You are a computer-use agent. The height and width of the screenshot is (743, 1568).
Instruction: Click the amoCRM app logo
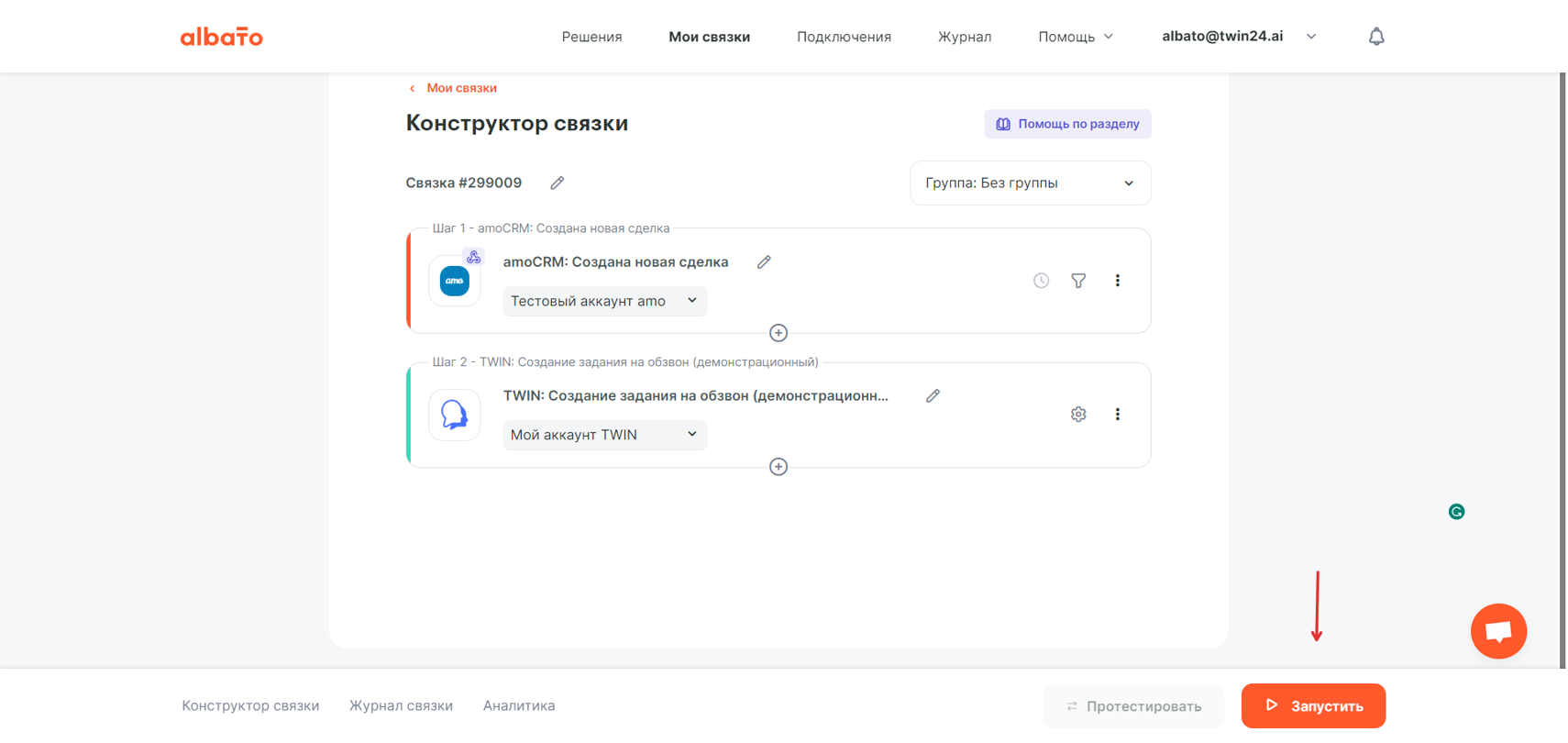point(454,281)
